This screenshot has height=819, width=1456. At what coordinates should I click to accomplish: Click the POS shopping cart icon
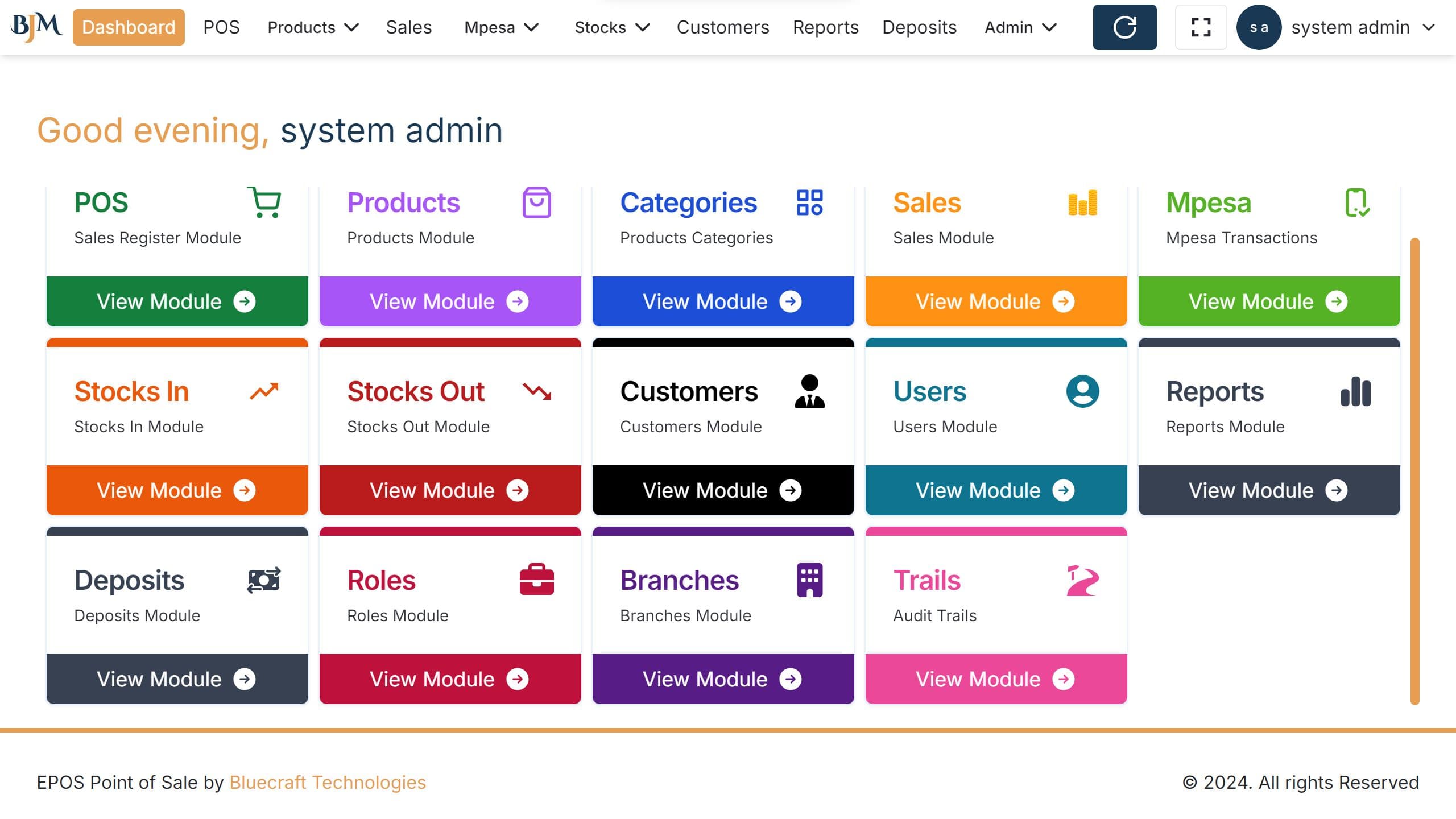pos(264,202)
